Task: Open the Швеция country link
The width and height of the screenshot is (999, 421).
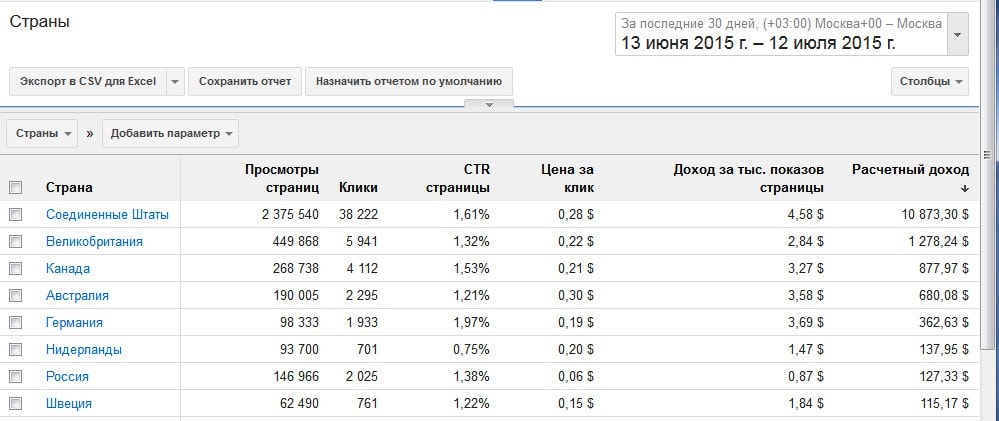Action: pyautogui.click(x=69, y=404)
